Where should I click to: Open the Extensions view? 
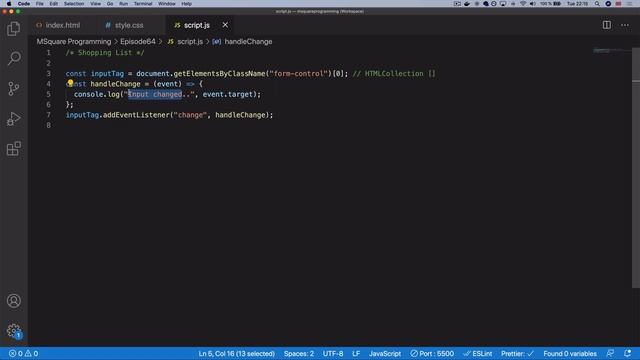(x=13, y=149)
